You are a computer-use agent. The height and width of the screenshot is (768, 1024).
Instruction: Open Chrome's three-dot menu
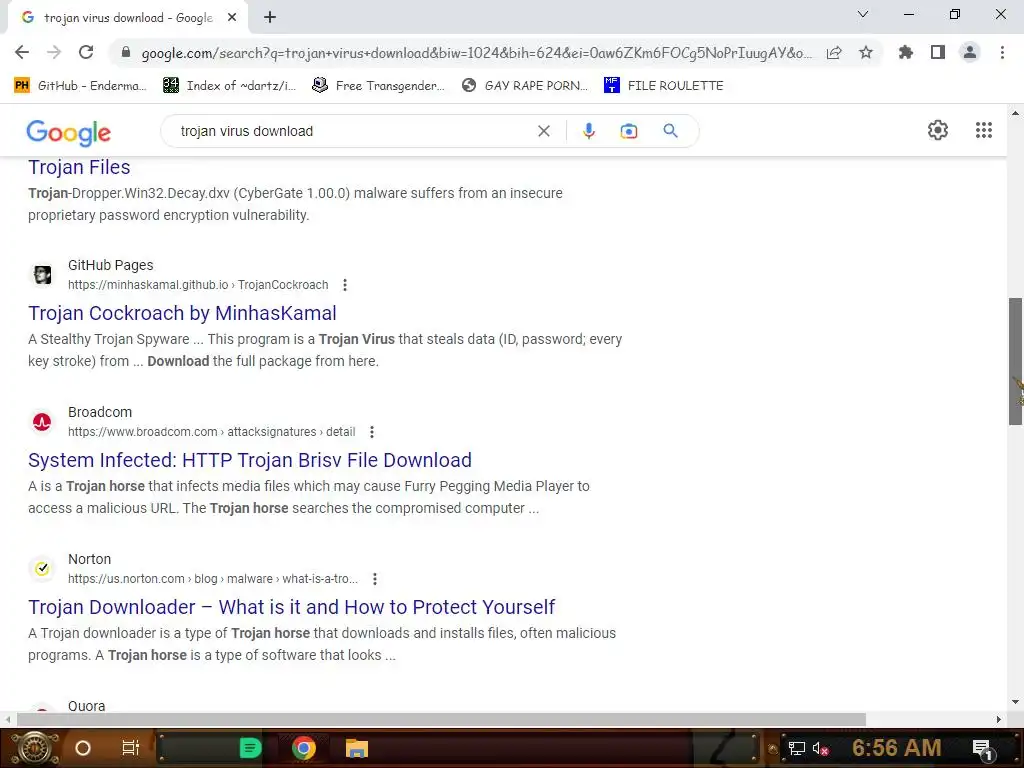(x=1002, y=52)
